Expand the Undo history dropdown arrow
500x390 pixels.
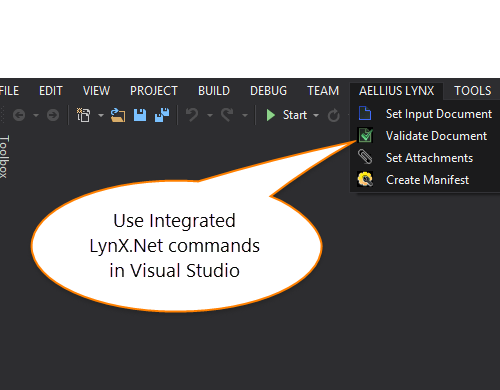click(x=210, y=116)
